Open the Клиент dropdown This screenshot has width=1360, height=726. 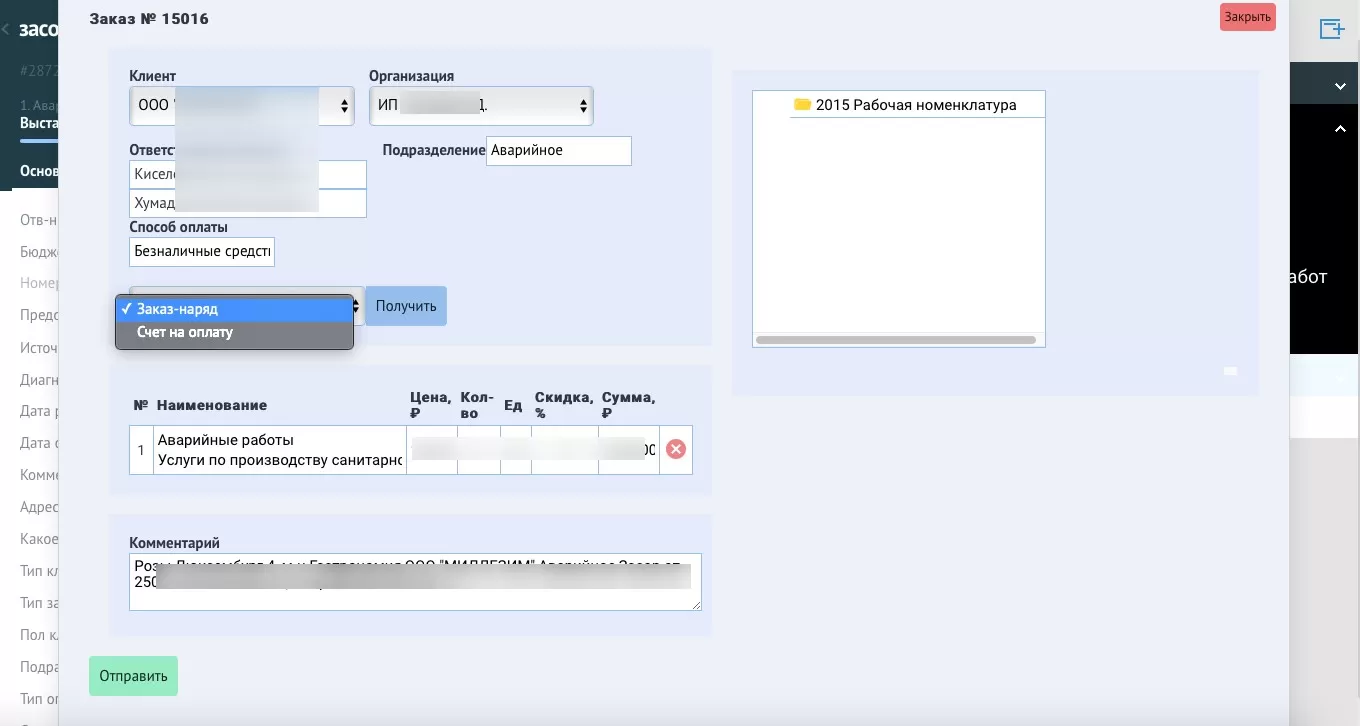pos(241,106)
